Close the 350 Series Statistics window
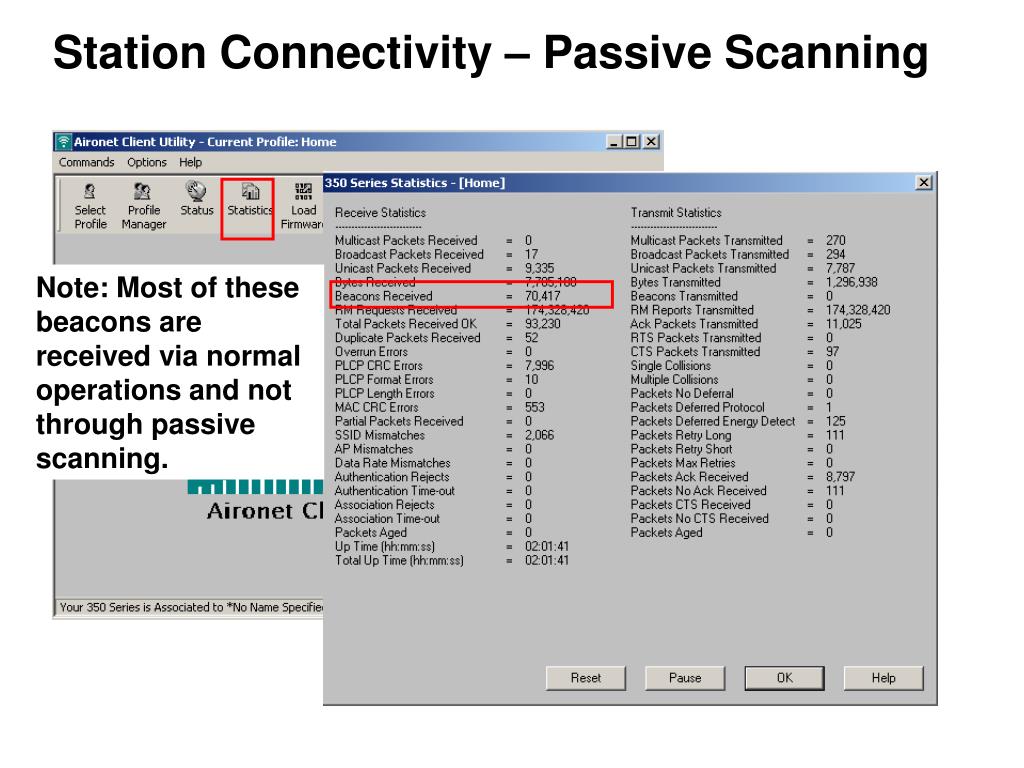This screenshot has width=1024, height=768. [x=923, y=183]
